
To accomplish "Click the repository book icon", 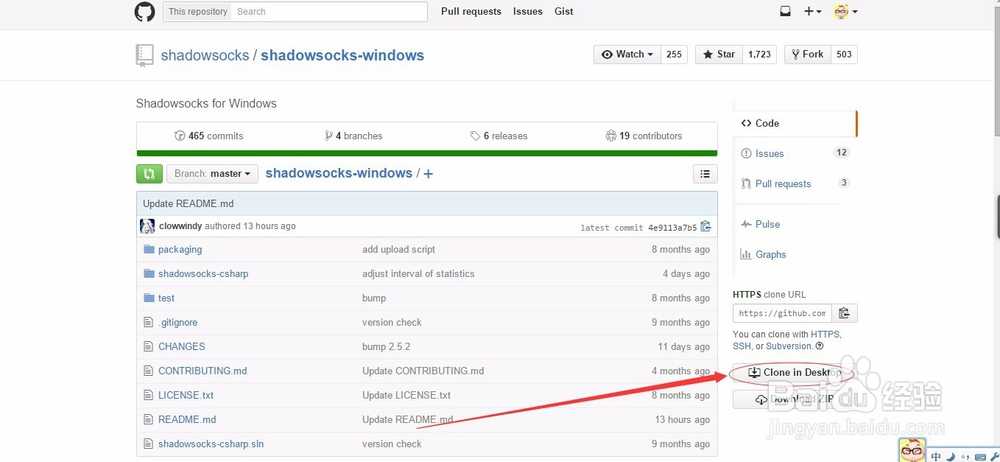I will [x=145, y=56].
